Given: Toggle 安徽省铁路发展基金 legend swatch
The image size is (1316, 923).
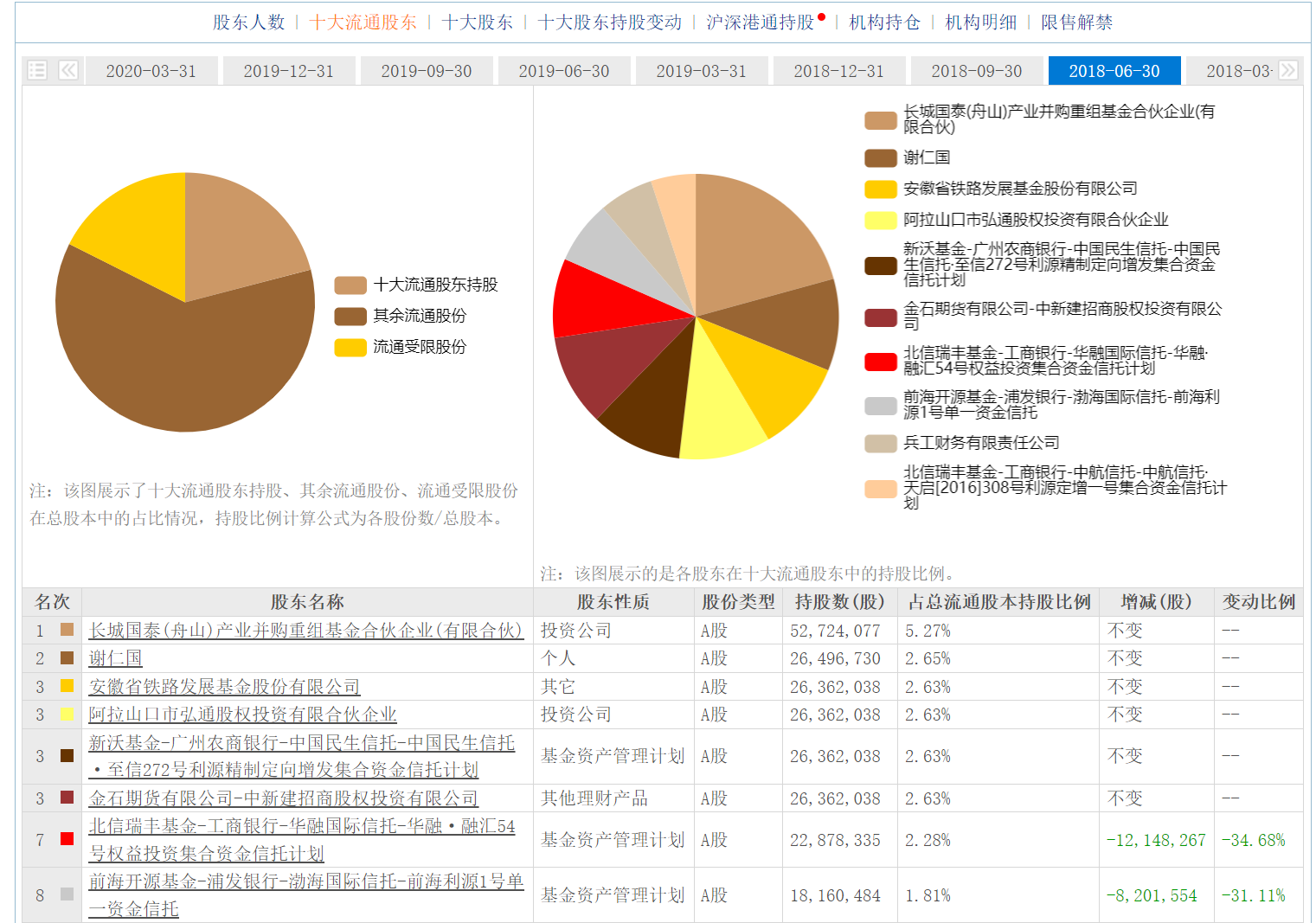Looking at the screenshot, I should coord(881,189).
